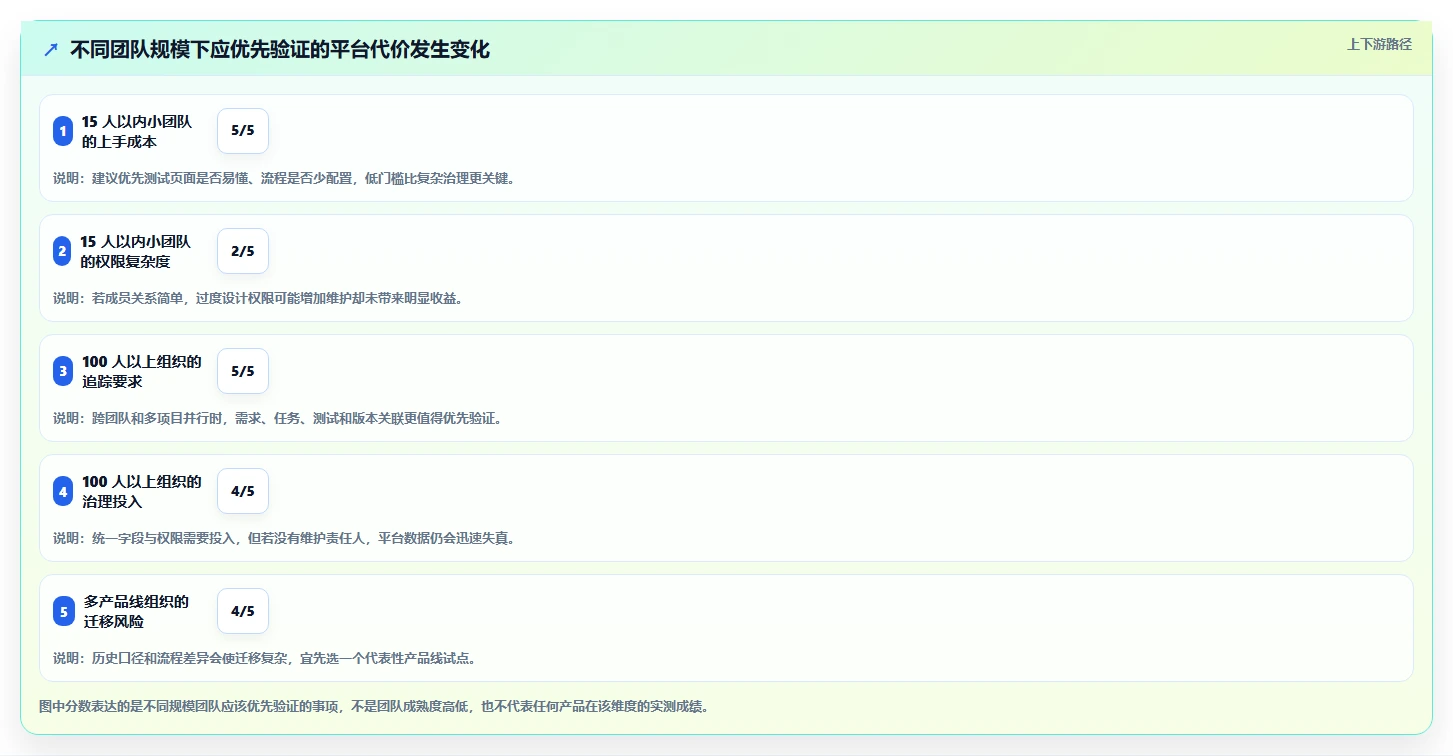Screen dimensions: 1453x756
Task: Click the 4/5 score for 迁移风险
Action: [x=243, y=611]
